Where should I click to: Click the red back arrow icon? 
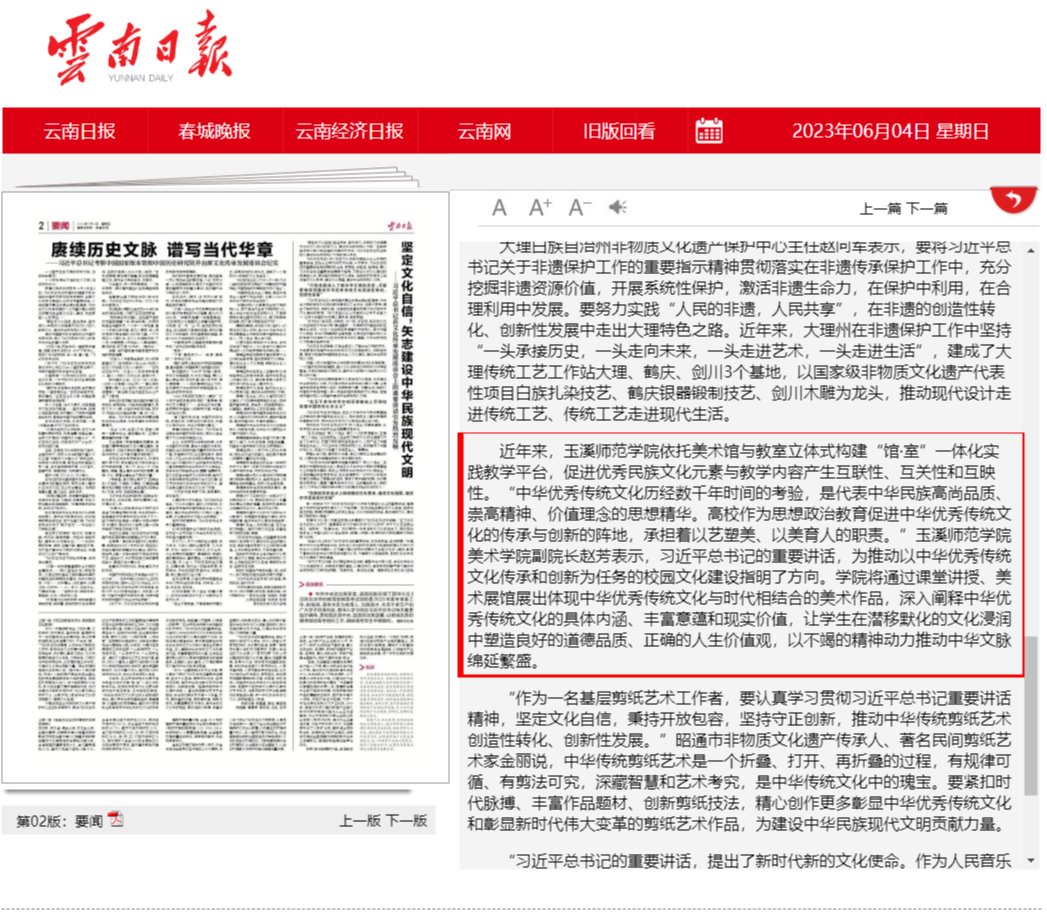point(1014,200)
